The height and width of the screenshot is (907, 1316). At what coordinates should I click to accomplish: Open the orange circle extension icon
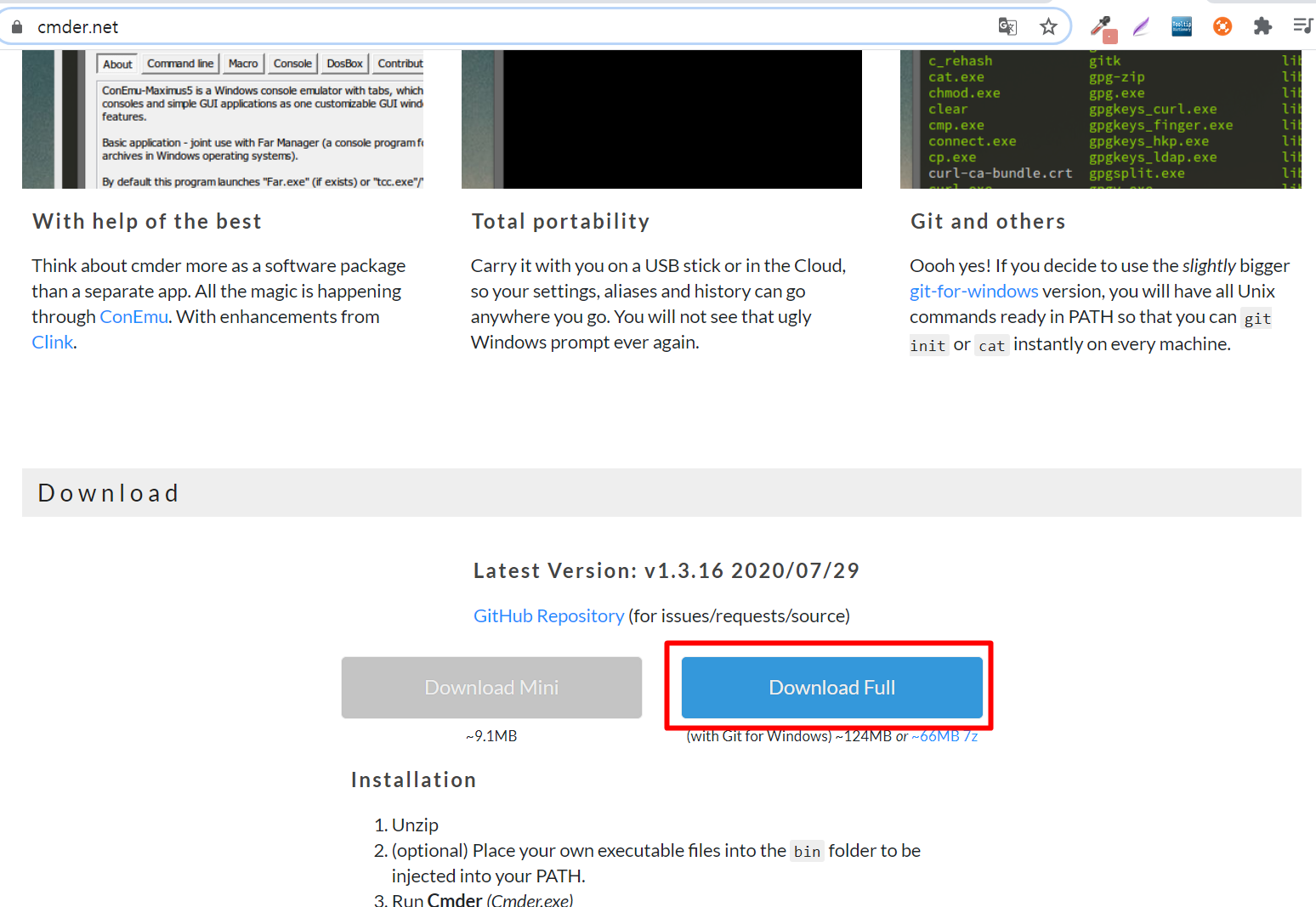[1222, 27]
